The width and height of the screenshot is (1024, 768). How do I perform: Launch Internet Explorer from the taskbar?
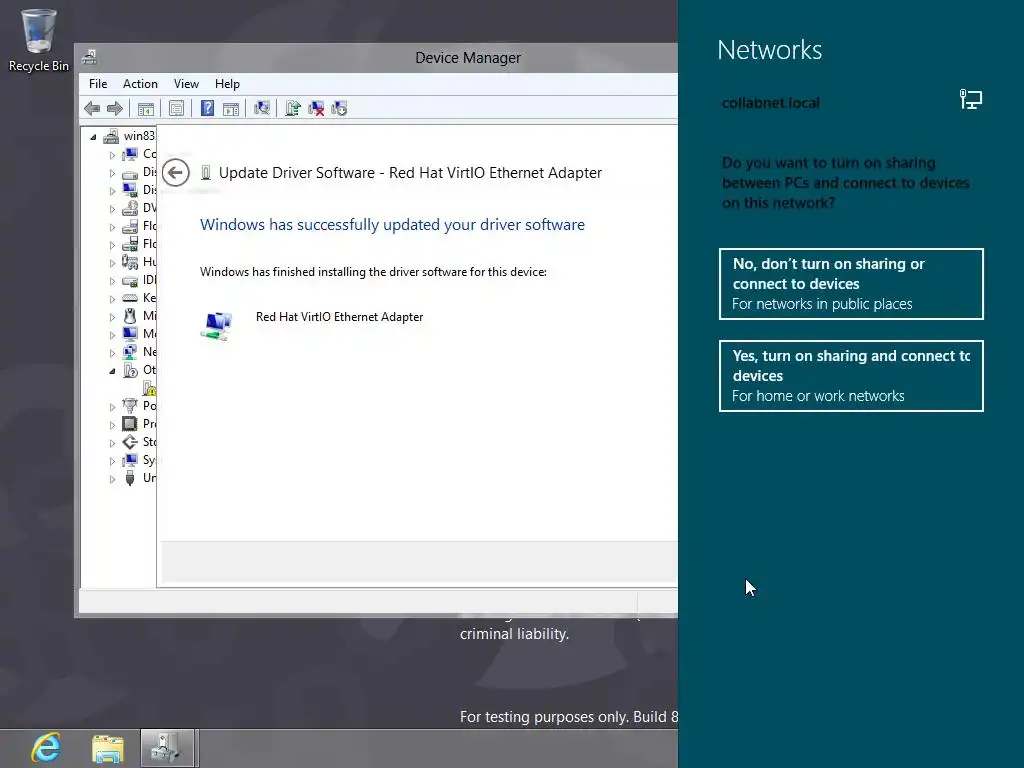[x=45, y=748]
